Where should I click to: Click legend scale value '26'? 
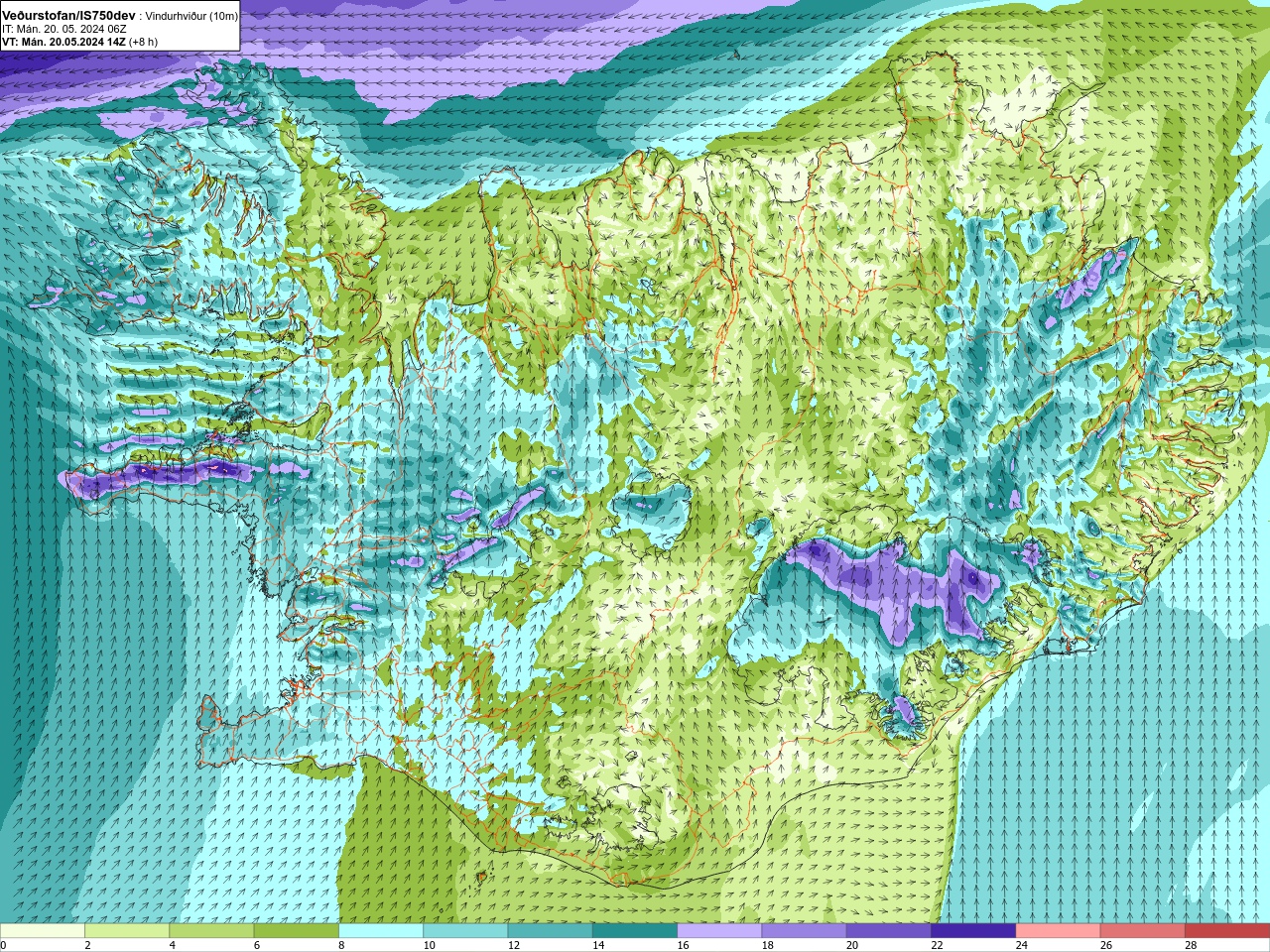1106,945
